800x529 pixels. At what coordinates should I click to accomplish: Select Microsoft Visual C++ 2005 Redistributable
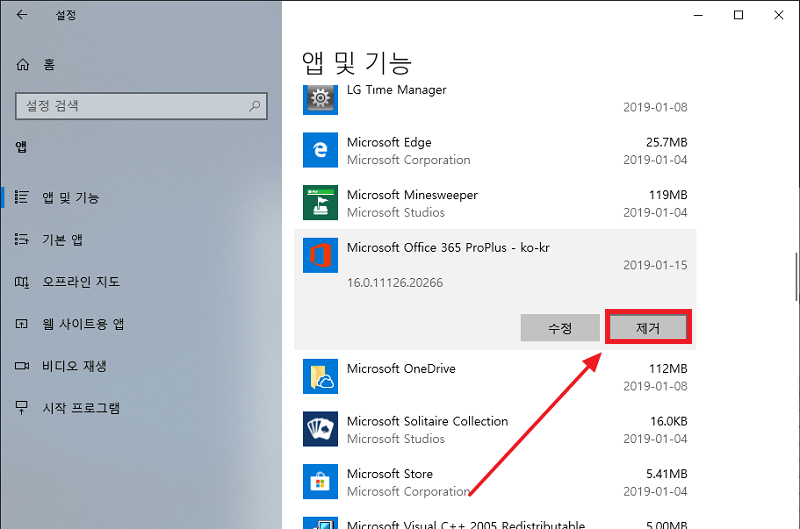pos(466,524)
